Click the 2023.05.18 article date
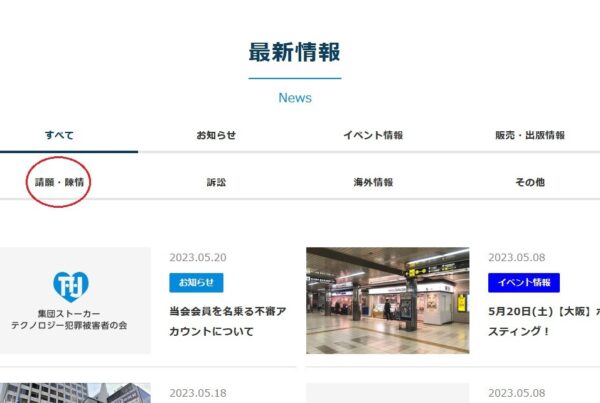The width and height of the screenshot is (600, 403). [198, 393]
